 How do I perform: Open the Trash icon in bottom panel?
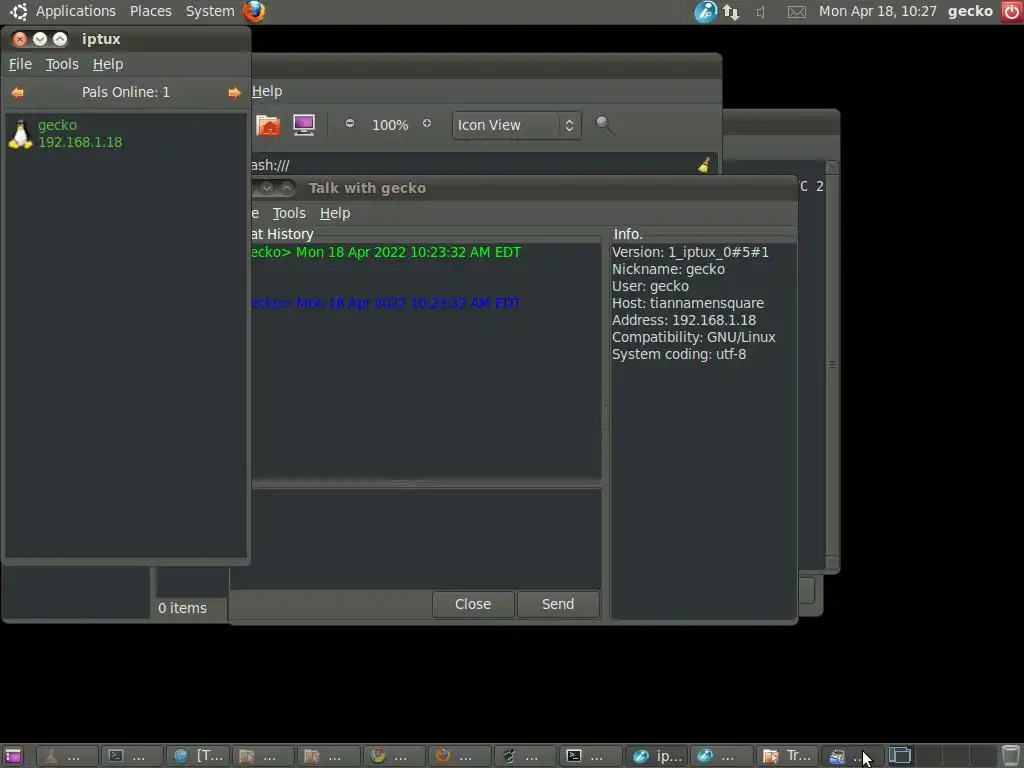tap(1011, 756)
